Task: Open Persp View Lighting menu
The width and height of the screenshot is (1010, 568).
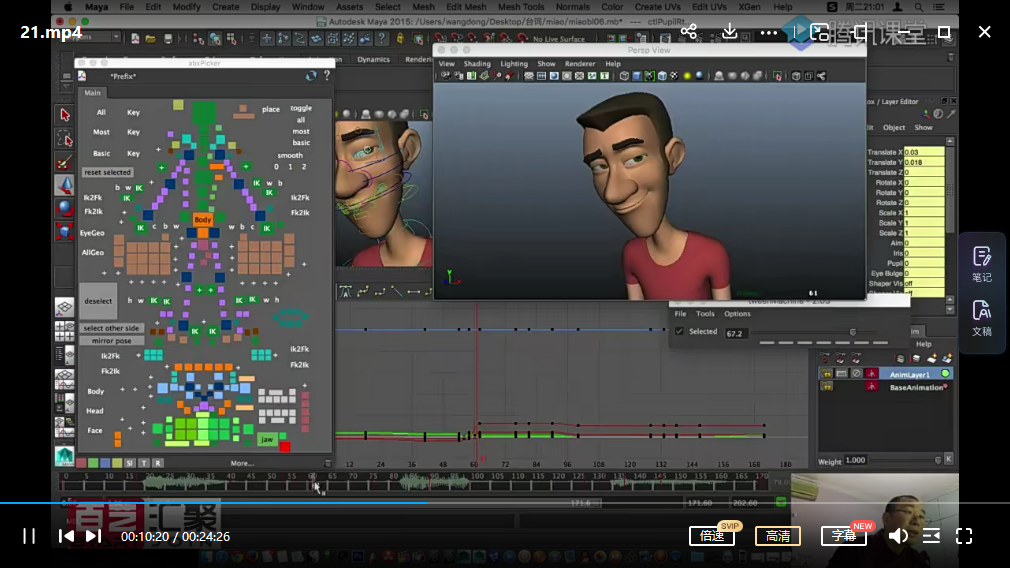Action: coord(513,64)
